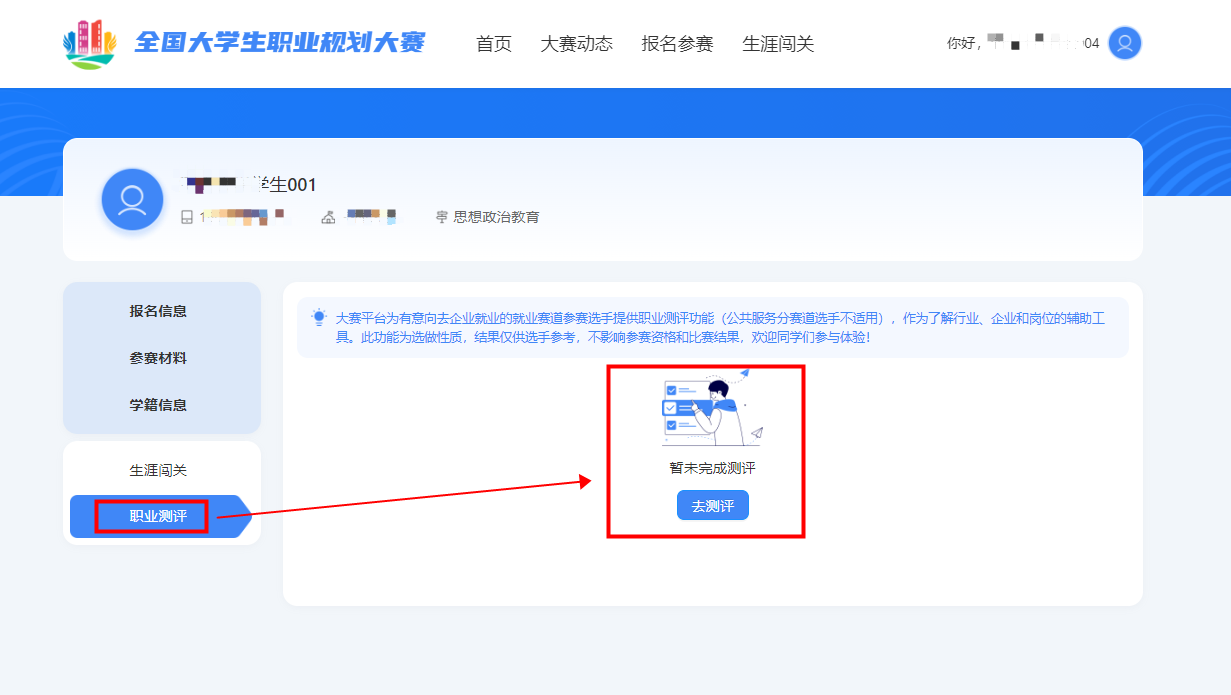Click the 全国大学生职业规划大赛 site title
The height and width of the screenshot is (695, 1231).
[x=280, y=43]
